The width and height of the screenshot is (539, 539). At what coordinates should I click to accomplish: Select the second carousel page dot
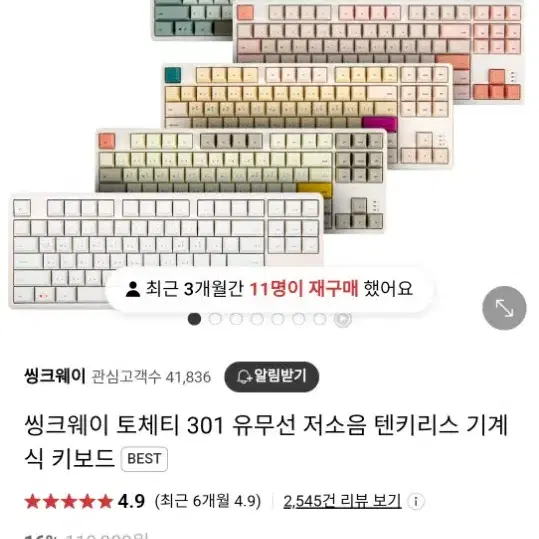215,319
